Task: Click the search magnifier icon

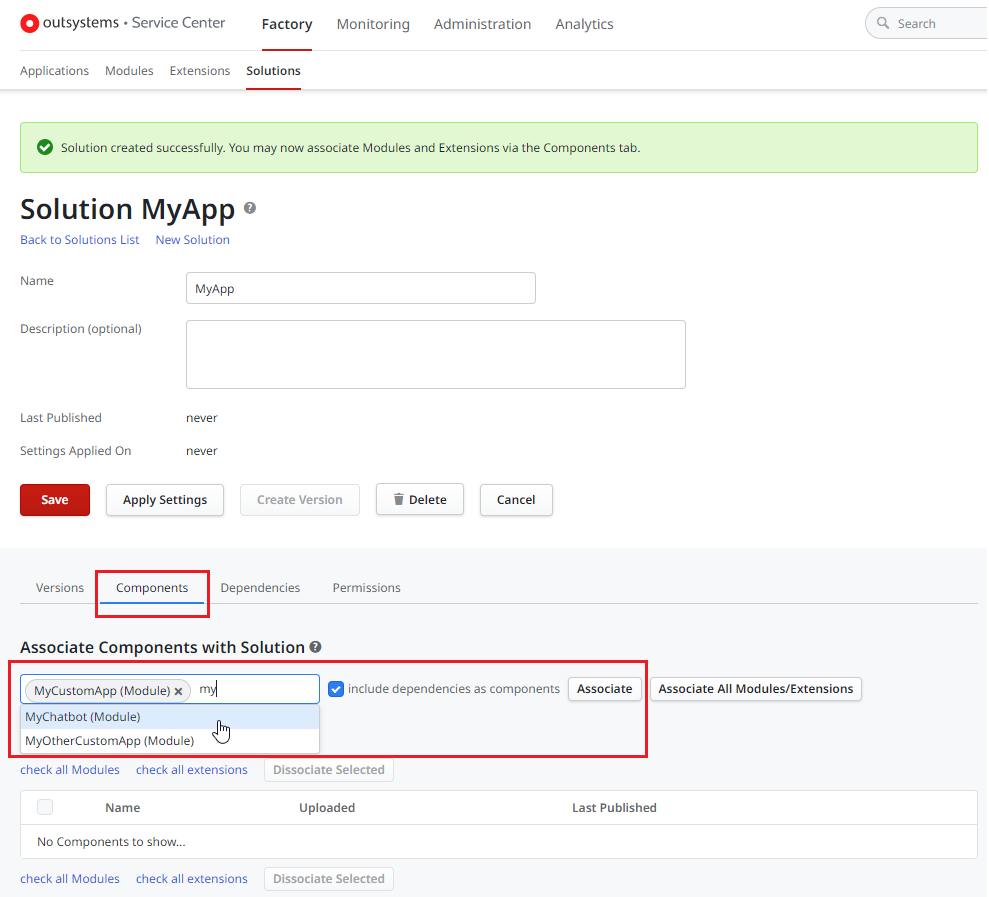Action: 883,23
